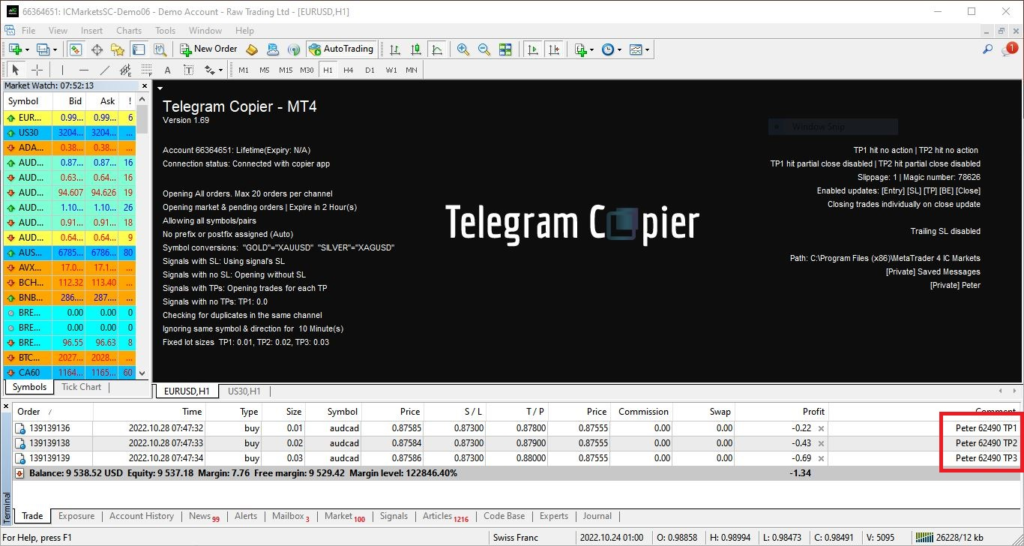Enable the H1 timeframe button
The width and height of the screenshot is (1024, 546).
328,70
